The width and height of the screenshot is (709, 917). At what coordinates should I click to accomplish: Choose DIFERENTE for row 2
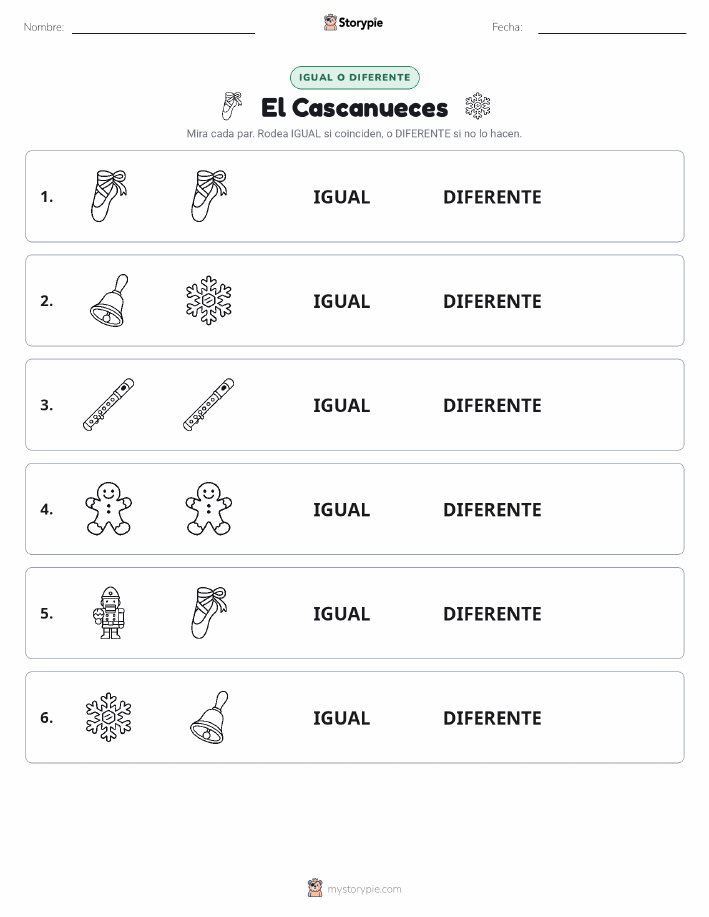[x=492, y=301]
